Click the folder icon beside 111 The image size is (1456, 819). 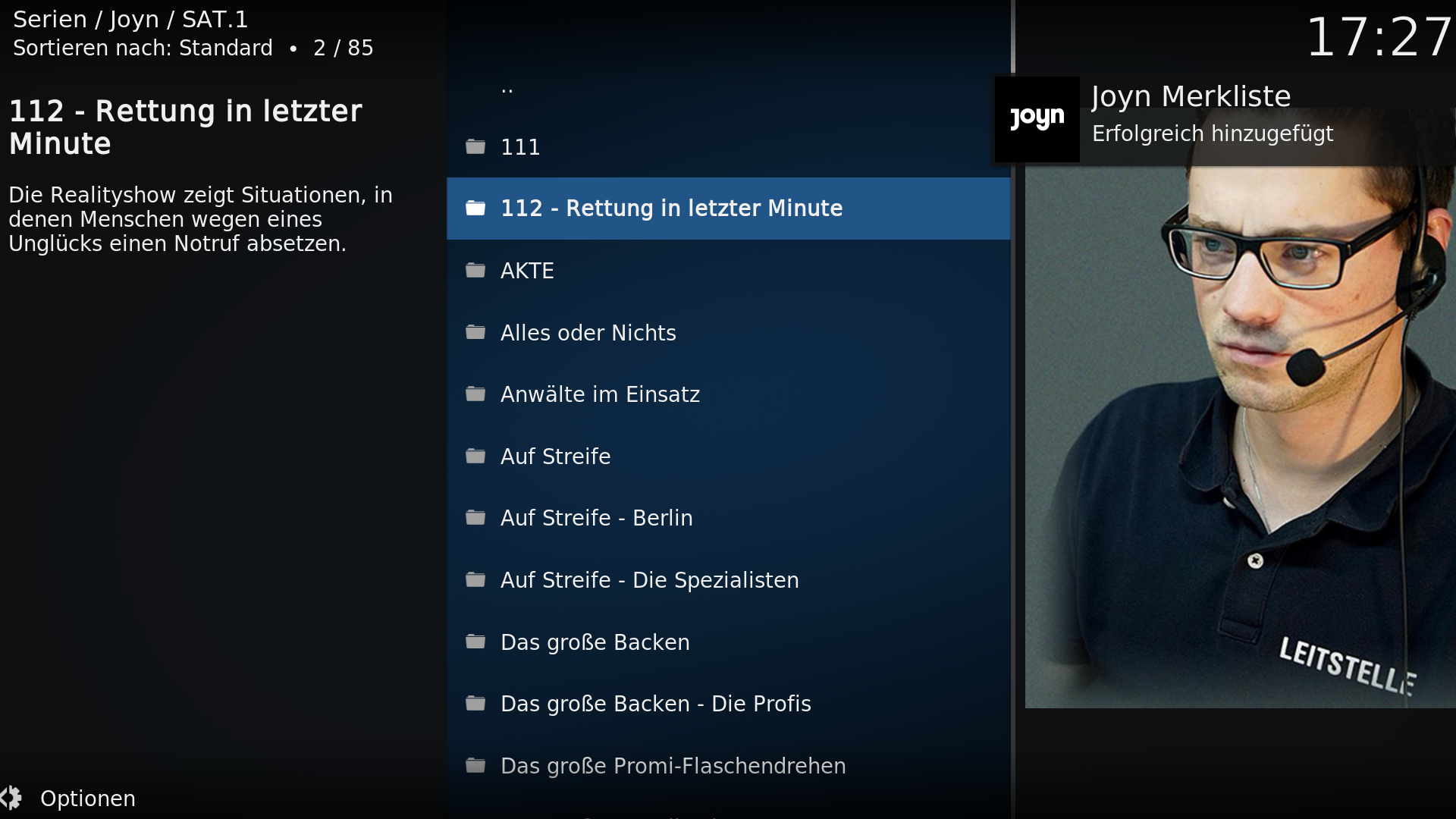tap(475, 146)
